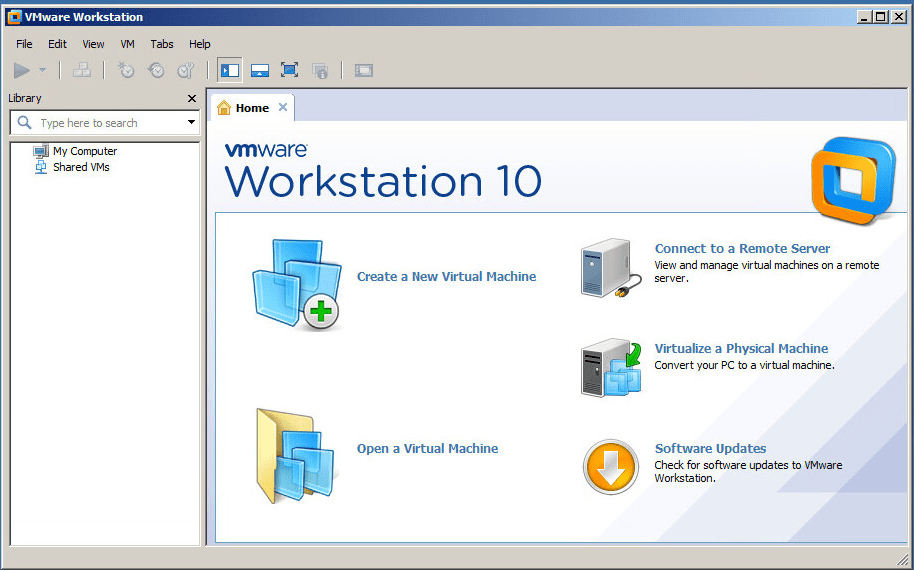This screenshot has height=570, width=914.
Task: Open the Help menu
Action: coord(199,44)
